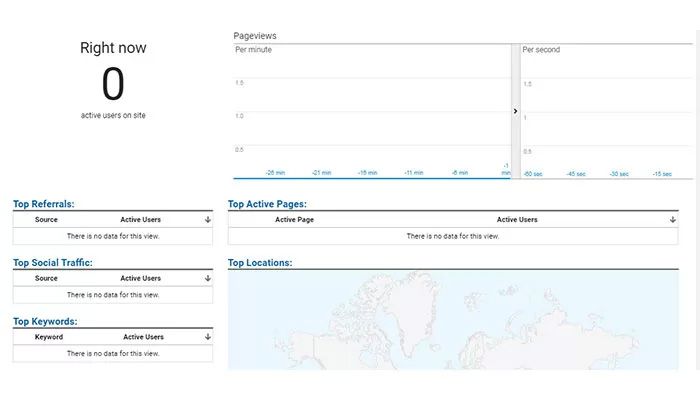This screenshot has width=700, height=400.
Task: Click the sort arrow in Top Keywords table
Action: (x=207, y=337)
